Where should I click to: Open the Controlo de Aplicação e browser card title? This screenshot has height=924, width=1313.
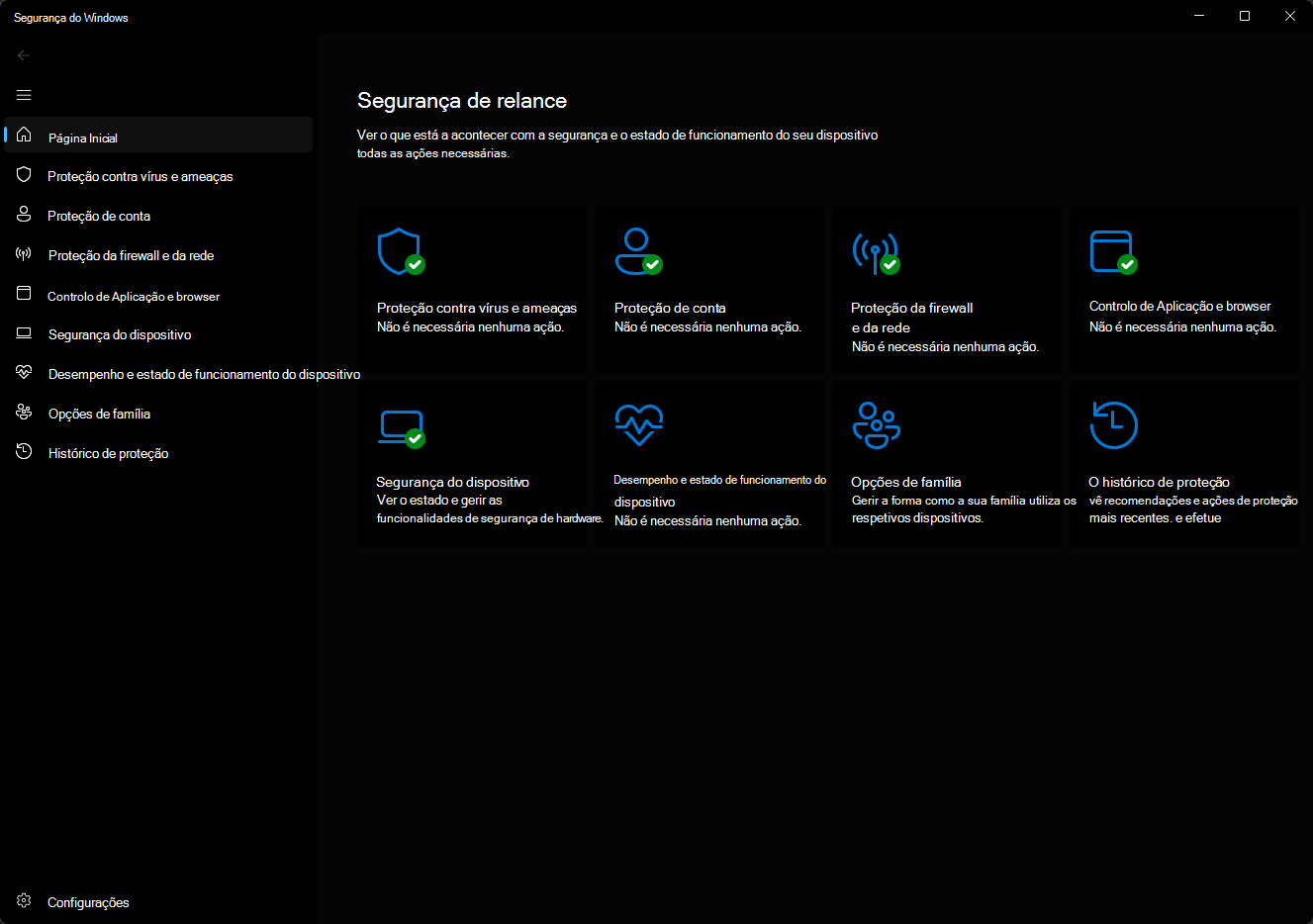1180,307
